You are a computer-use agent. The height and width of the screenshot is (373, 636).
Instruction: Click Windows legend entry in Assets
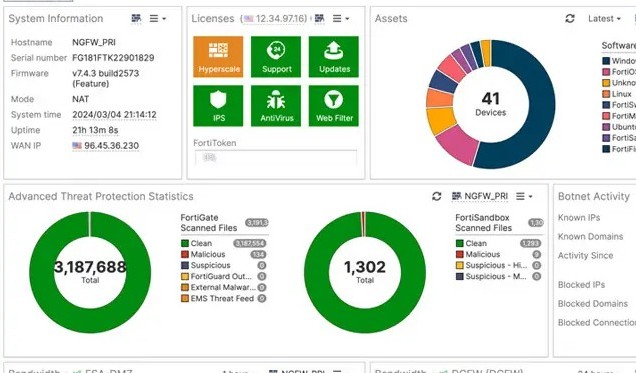pyautogui.click(x=619, y=61)
